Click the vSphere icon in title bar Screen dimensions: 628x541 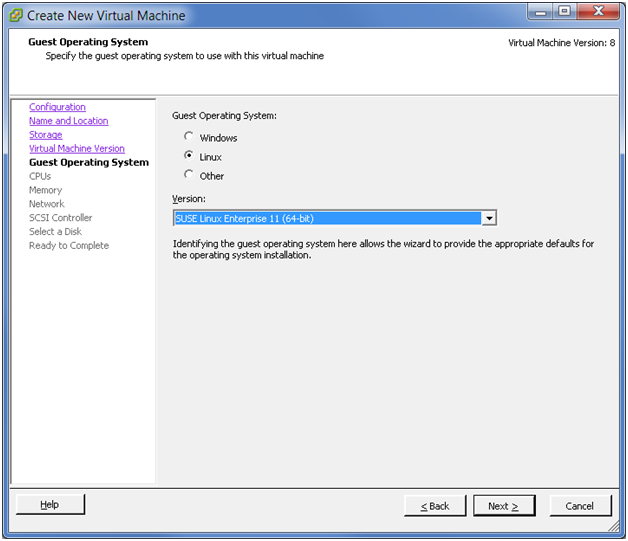(15, 15)
